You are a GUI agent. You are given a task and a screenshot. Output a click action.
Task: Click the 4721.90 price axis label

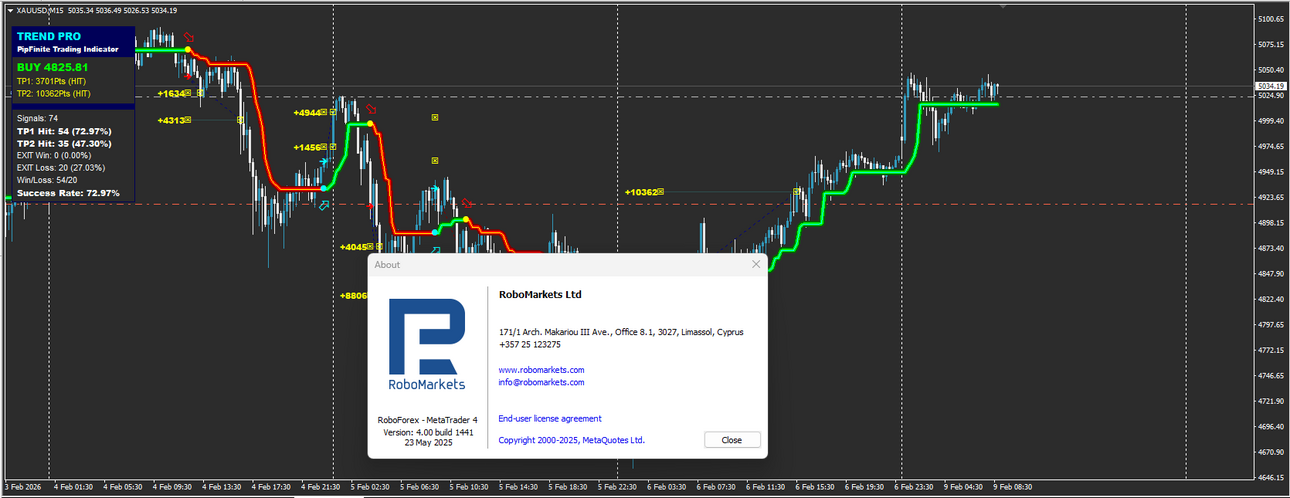tap(1271, 401)
